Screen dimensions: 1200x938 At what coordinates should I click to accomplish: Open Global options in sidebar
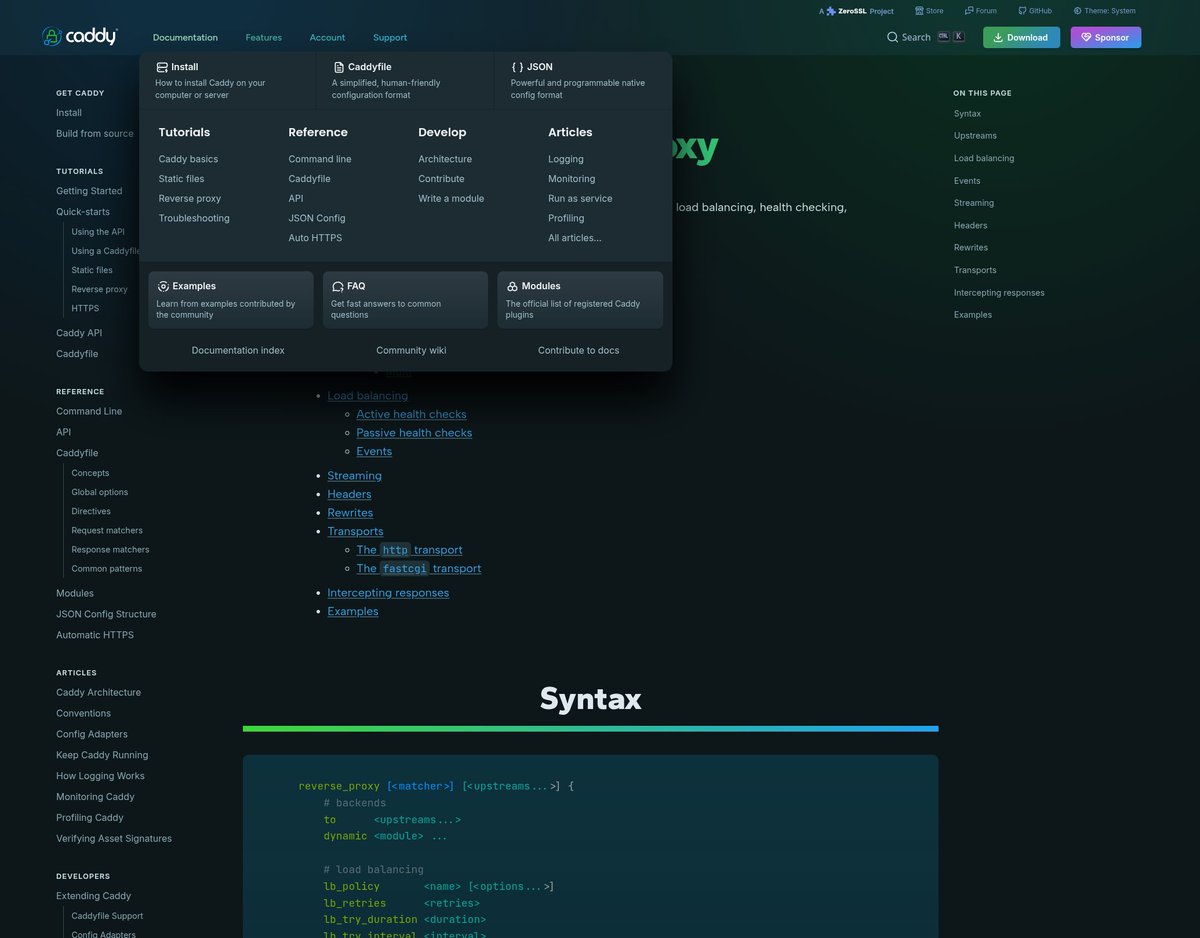100,492
